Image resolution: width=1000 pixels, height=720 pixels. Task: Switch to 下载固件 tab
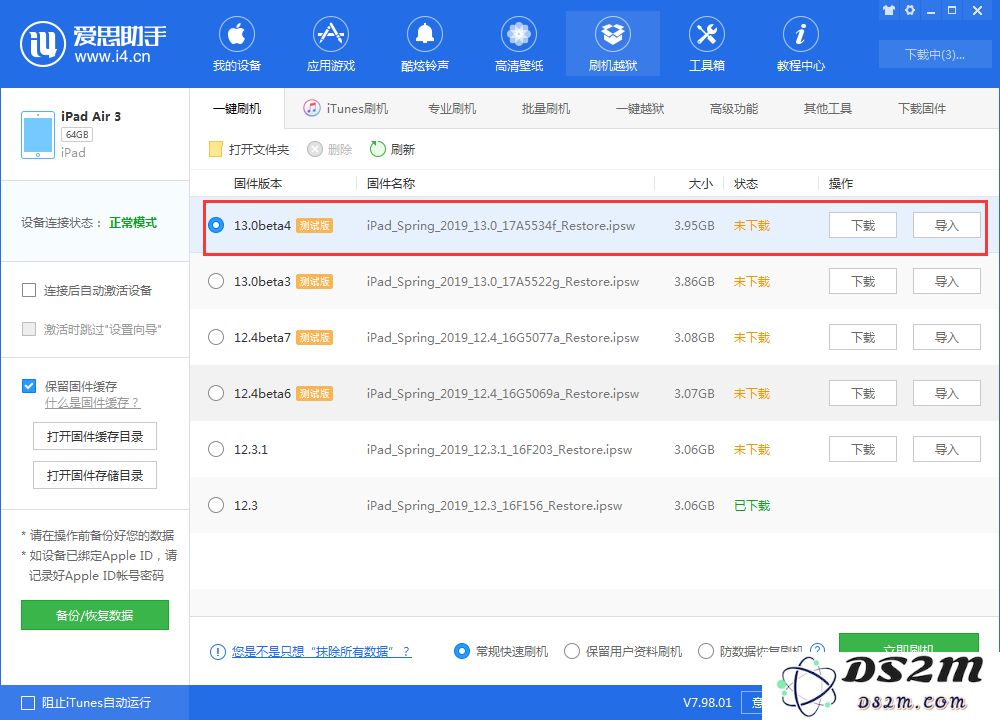pos(922,108)
